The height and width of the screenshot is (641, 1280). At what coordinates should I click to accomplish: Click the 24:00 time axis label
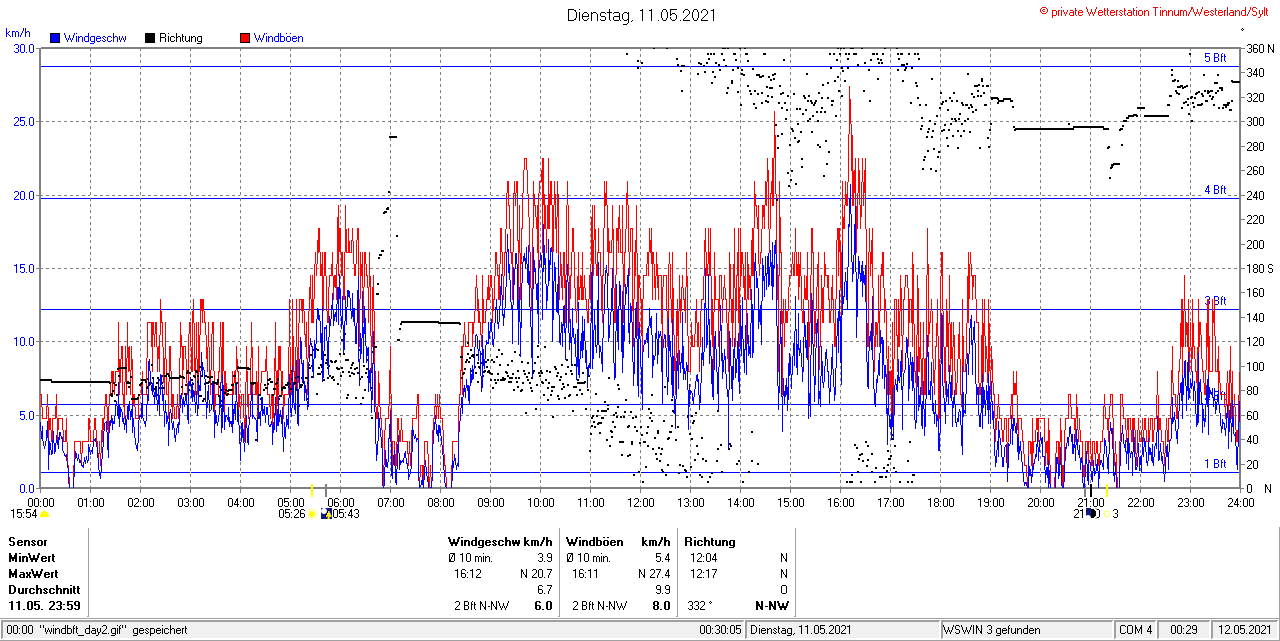(x=1241, y=502)
